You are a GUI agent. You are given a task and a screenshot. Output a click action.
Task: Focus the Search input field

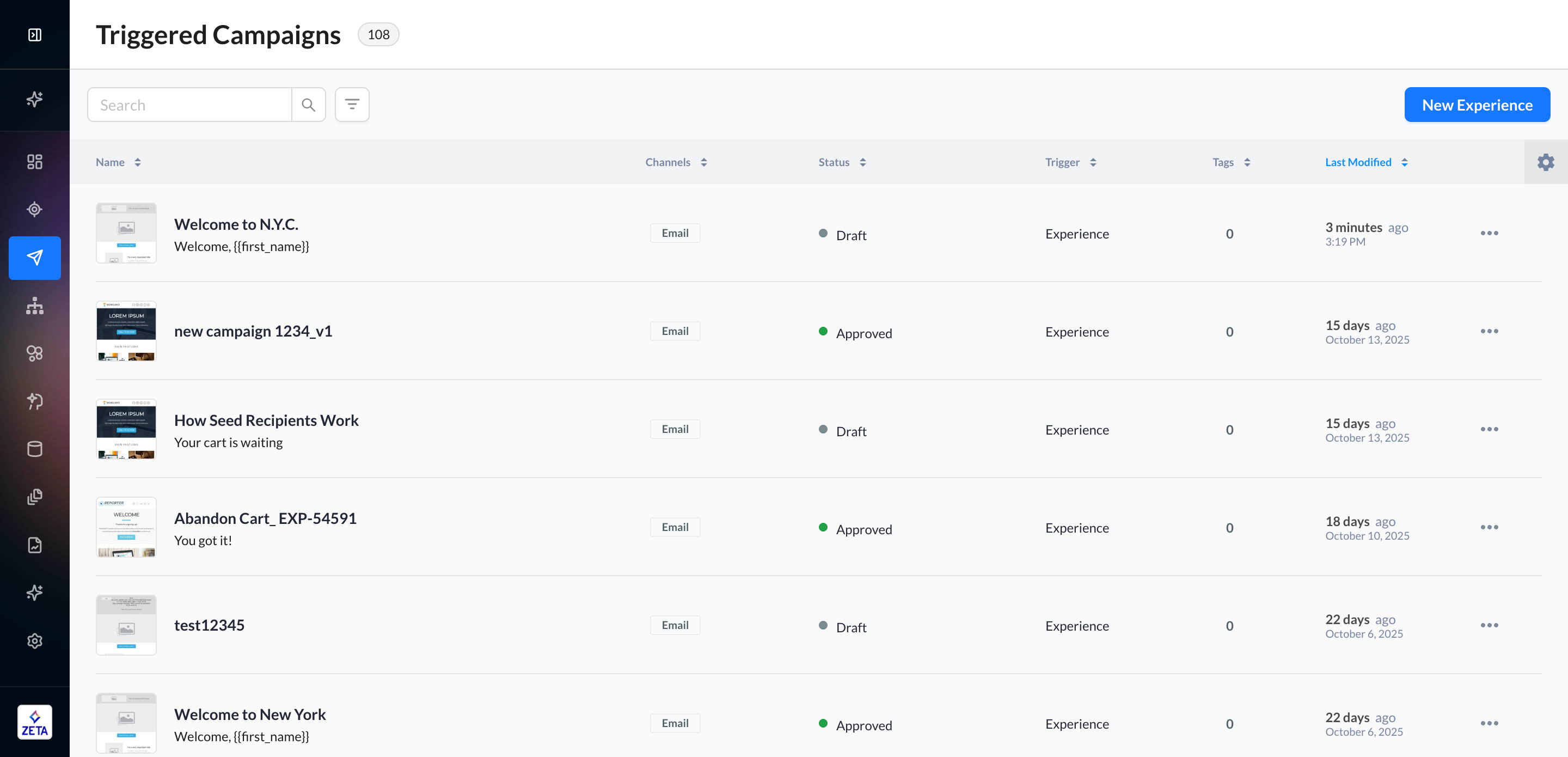pyautogui.click(x=190, y=105)
